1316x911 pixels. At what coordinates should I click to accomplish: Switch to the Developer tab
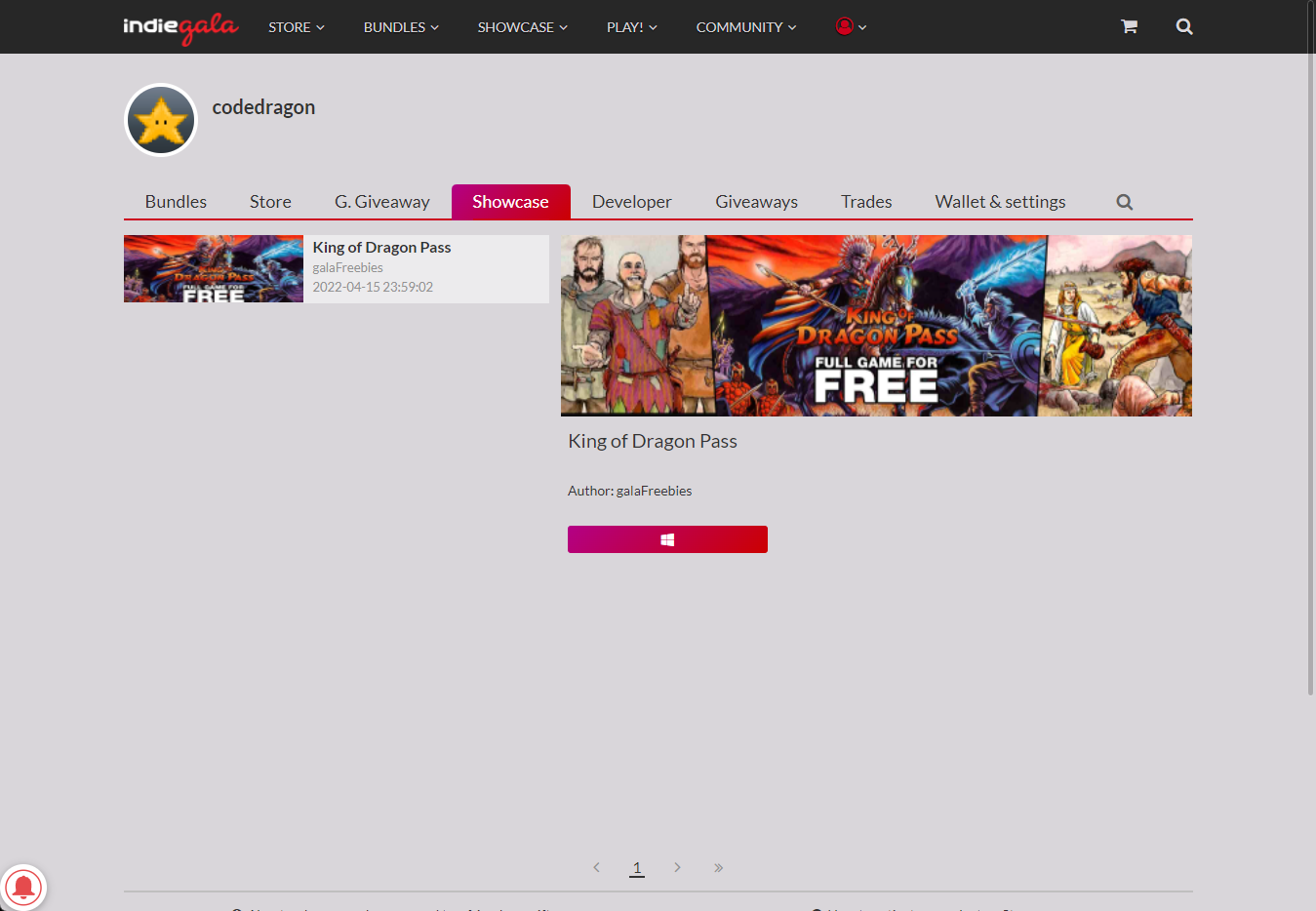point(632,202)
